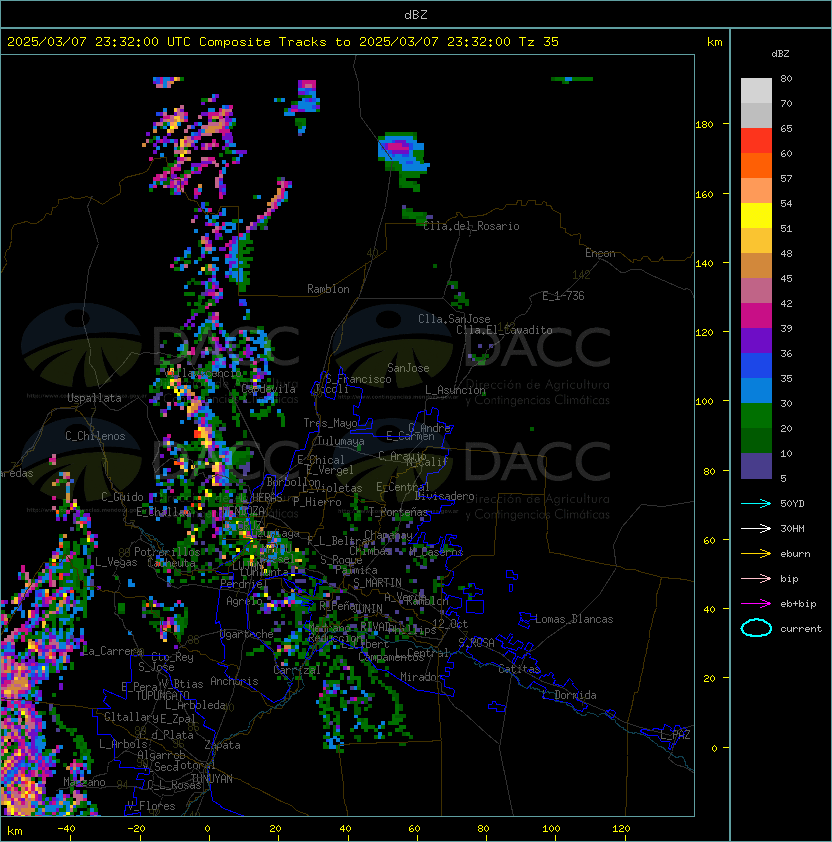The height and width of the screenshot is (842, 832).
Task: Click the 'C_Chilenos' map label
Action: point(95,436)
